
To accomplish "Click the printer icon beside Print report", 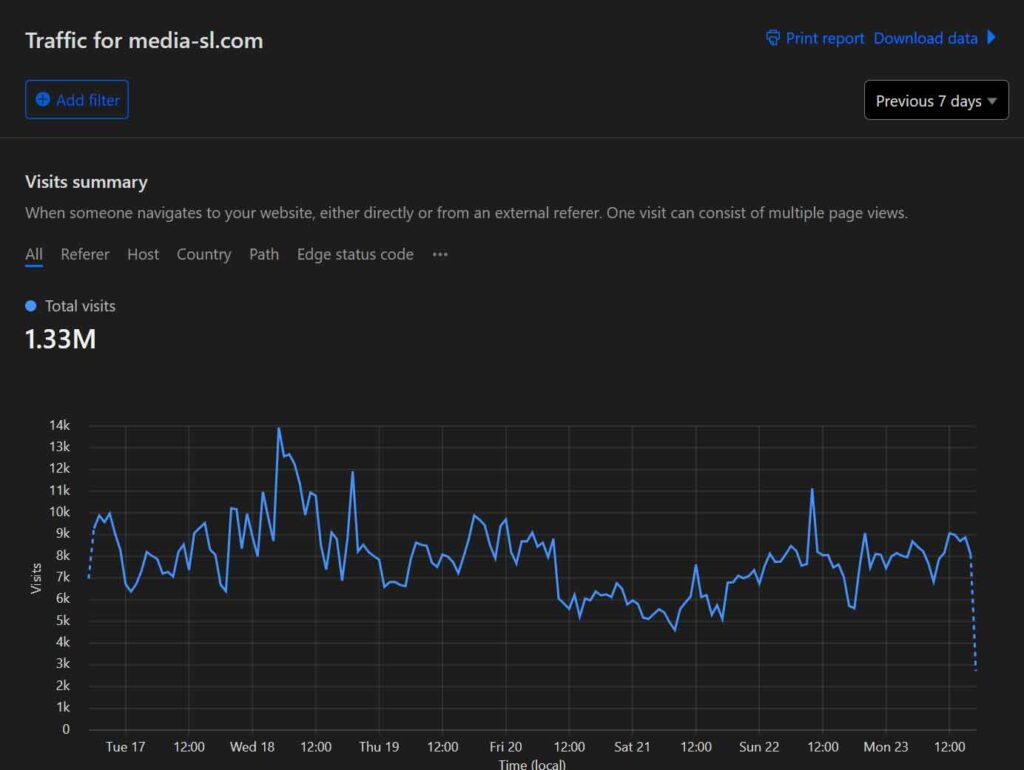I will pos(773,38).
